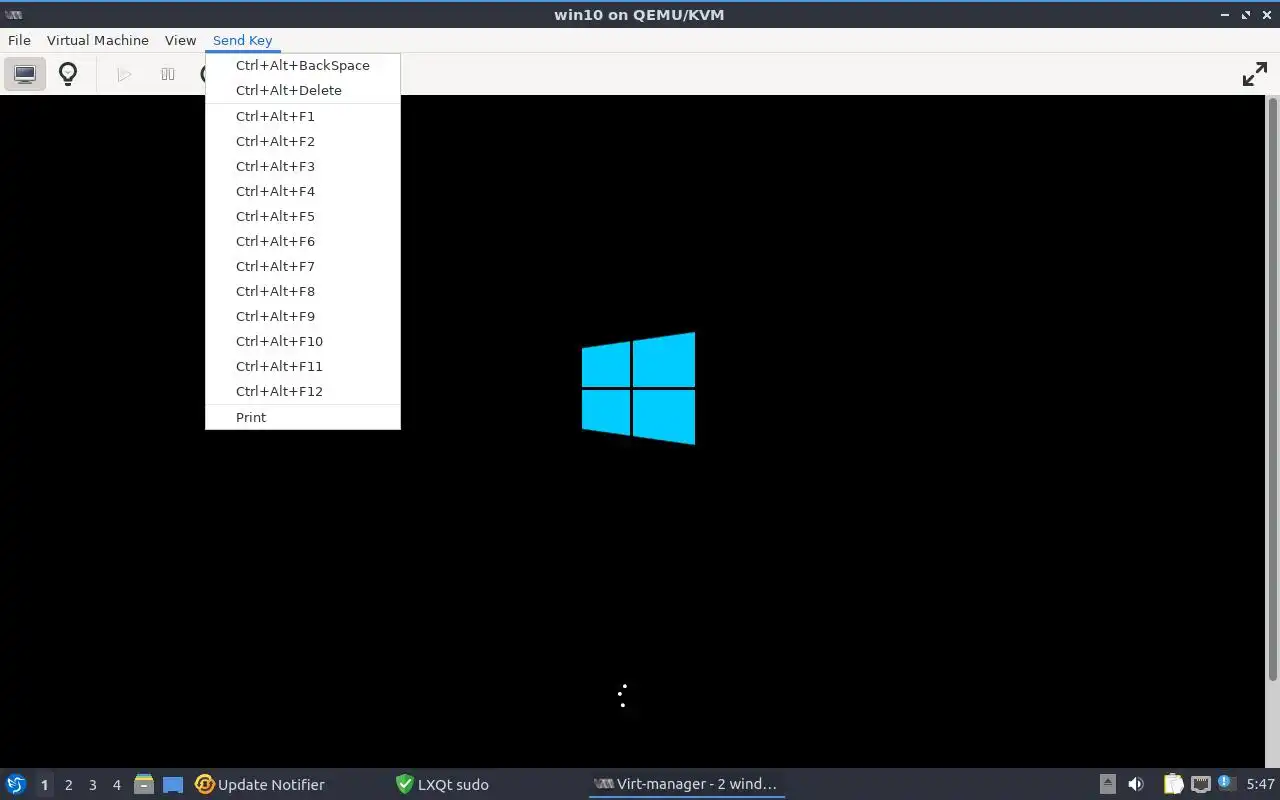Switch to virtual desktop 4
Screen dimensions: 1280x800
pos(116,785)
